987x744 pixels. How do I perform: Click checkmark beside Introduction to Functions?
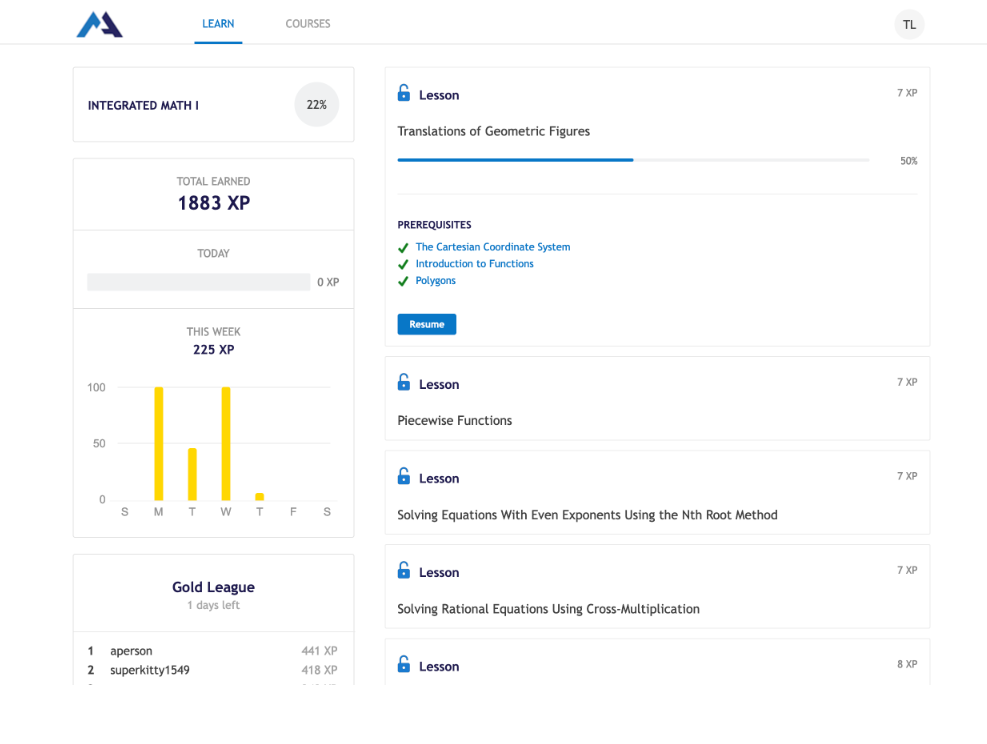[x=403, y=265]
